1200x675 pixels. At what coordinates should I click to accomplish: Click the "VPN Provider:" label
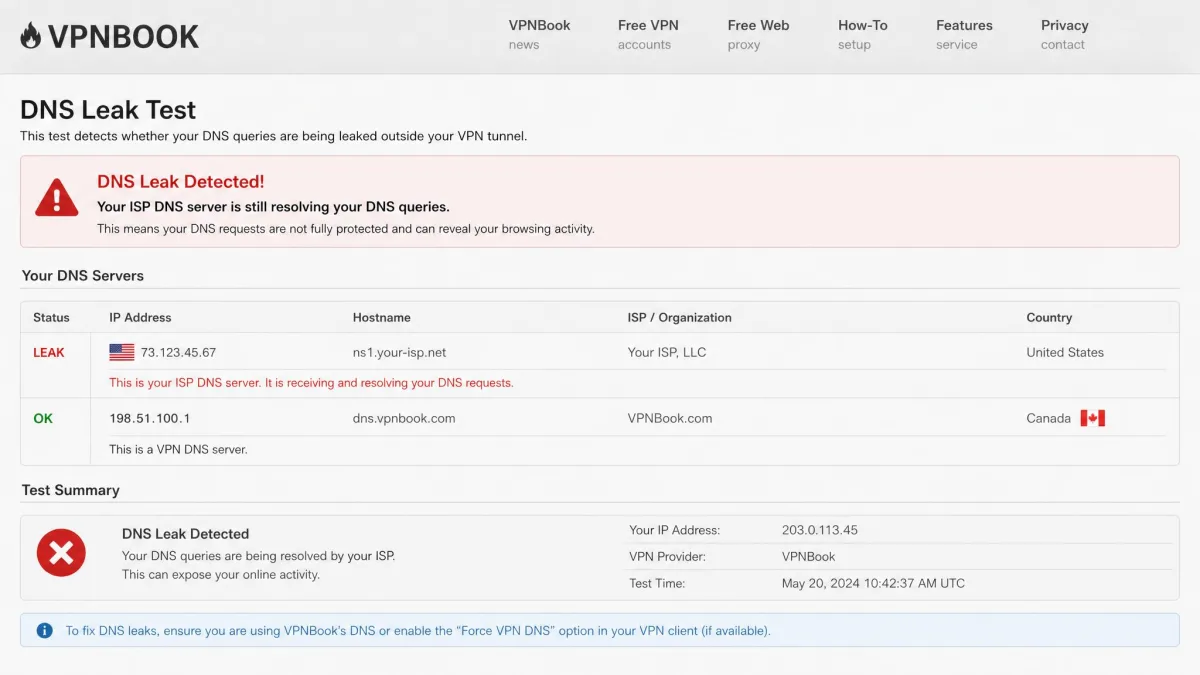click(668, 557)
